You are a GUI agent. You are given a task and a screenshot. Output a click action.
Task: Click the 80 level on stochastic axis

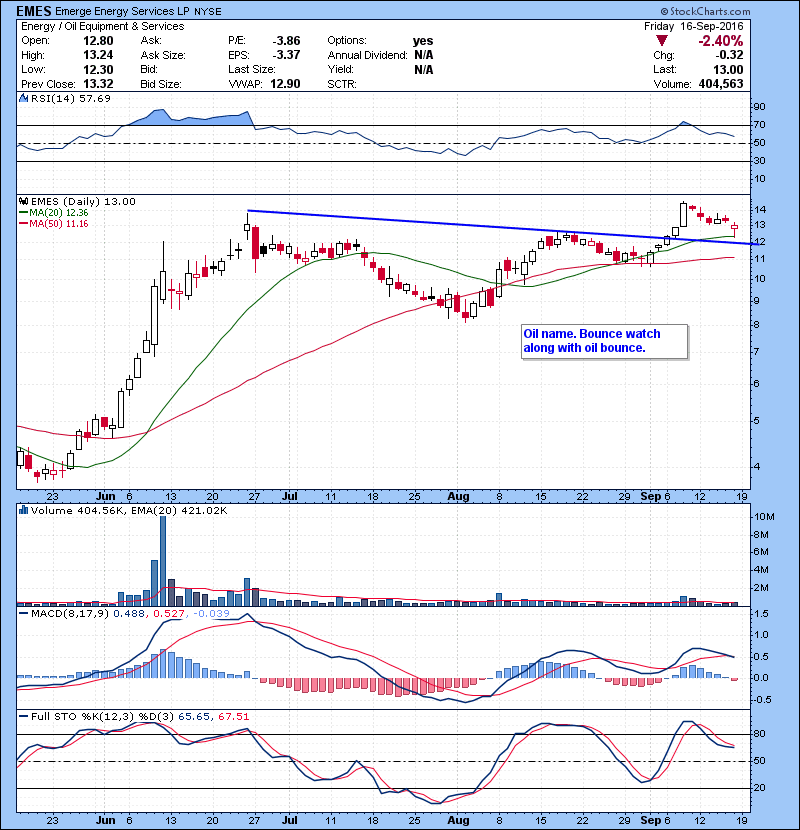click(x=759, y=734)
